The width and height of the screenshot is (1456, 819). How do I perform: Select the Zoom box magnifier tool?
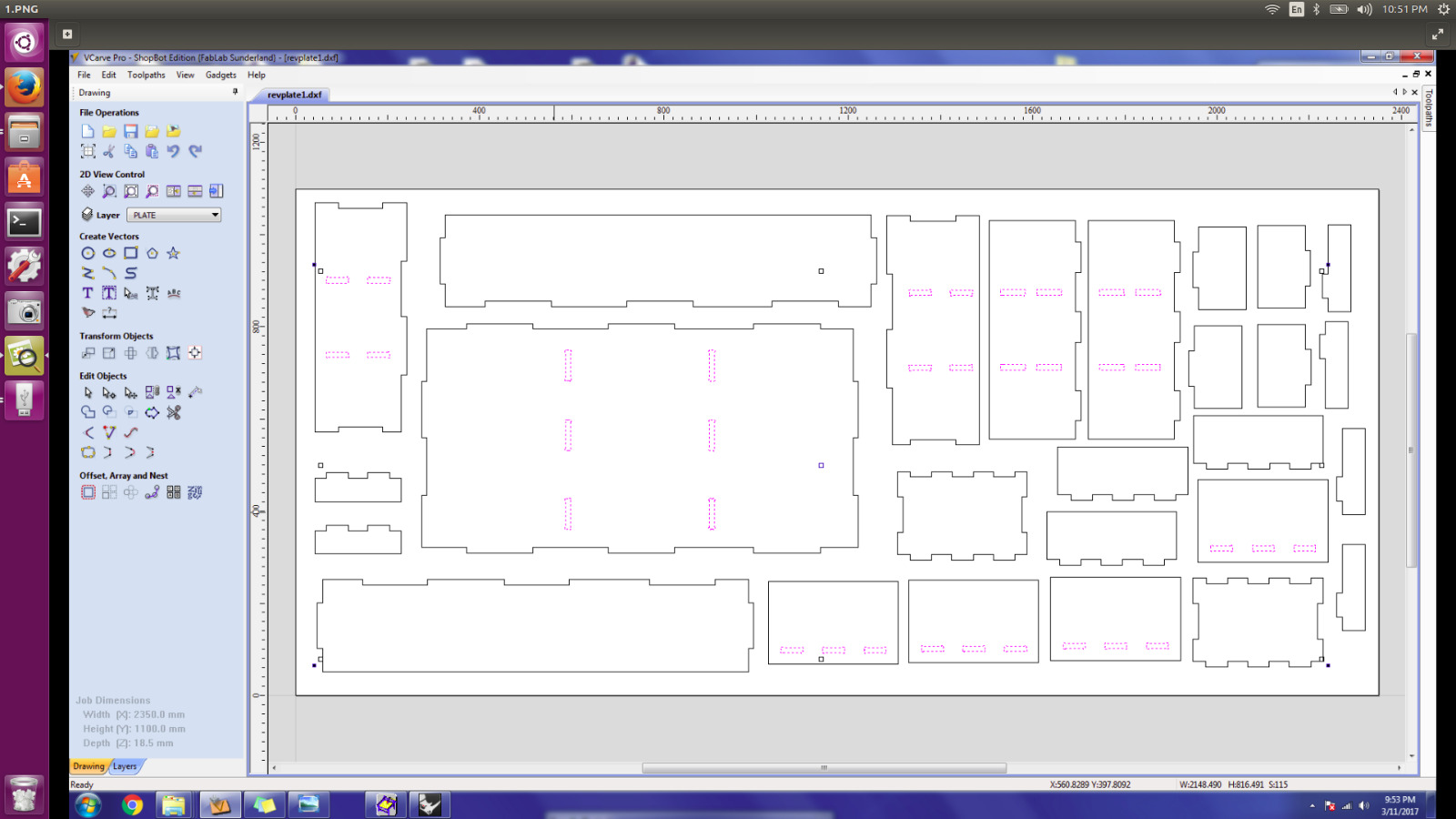[x=109, y=191]
